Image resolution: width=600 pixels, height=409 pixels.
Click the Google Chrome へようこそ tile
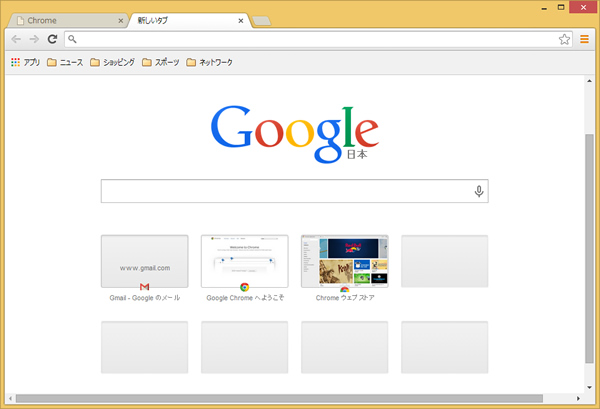pyautogui.click(x=244, y=262)
